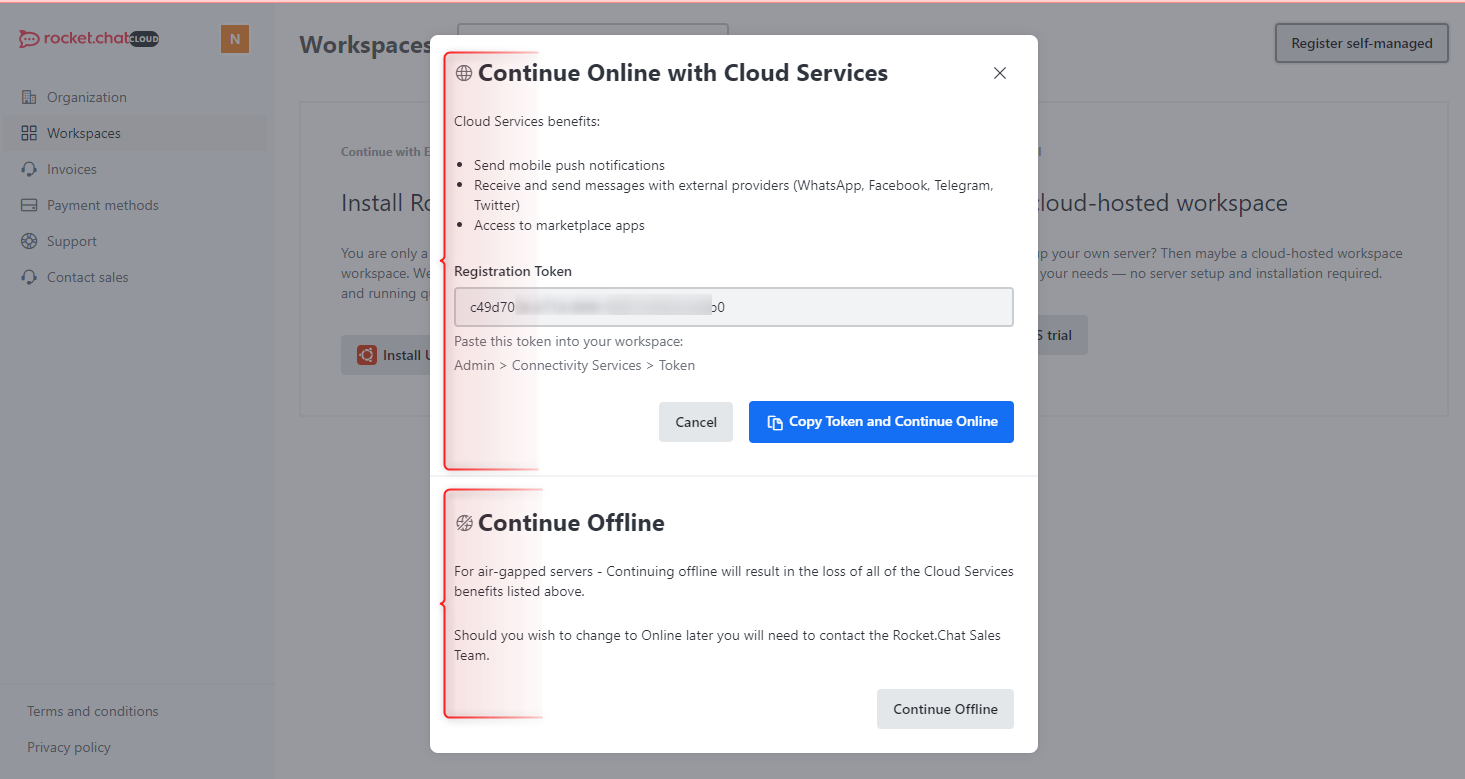Click Send mobile push notifications bullet

tap(569, 165)
